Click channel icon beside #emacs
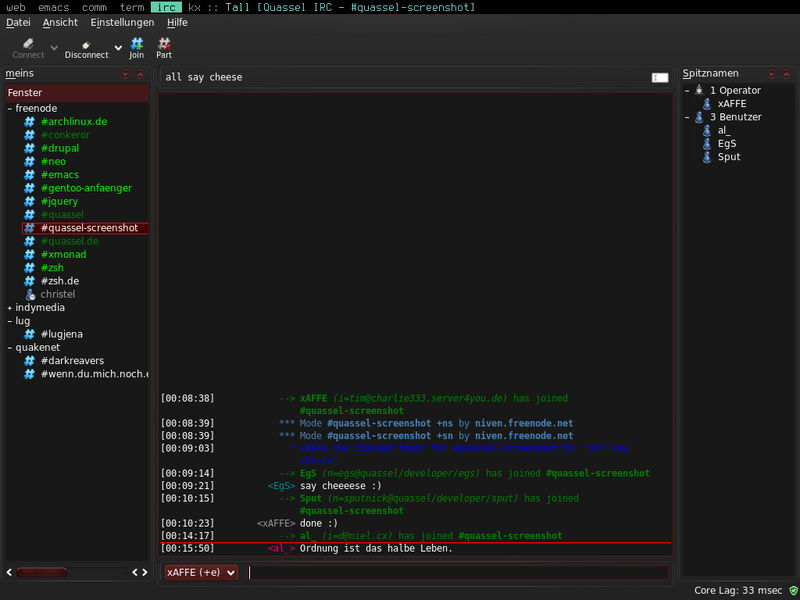 pyautogui.click(x=30, y=174)
